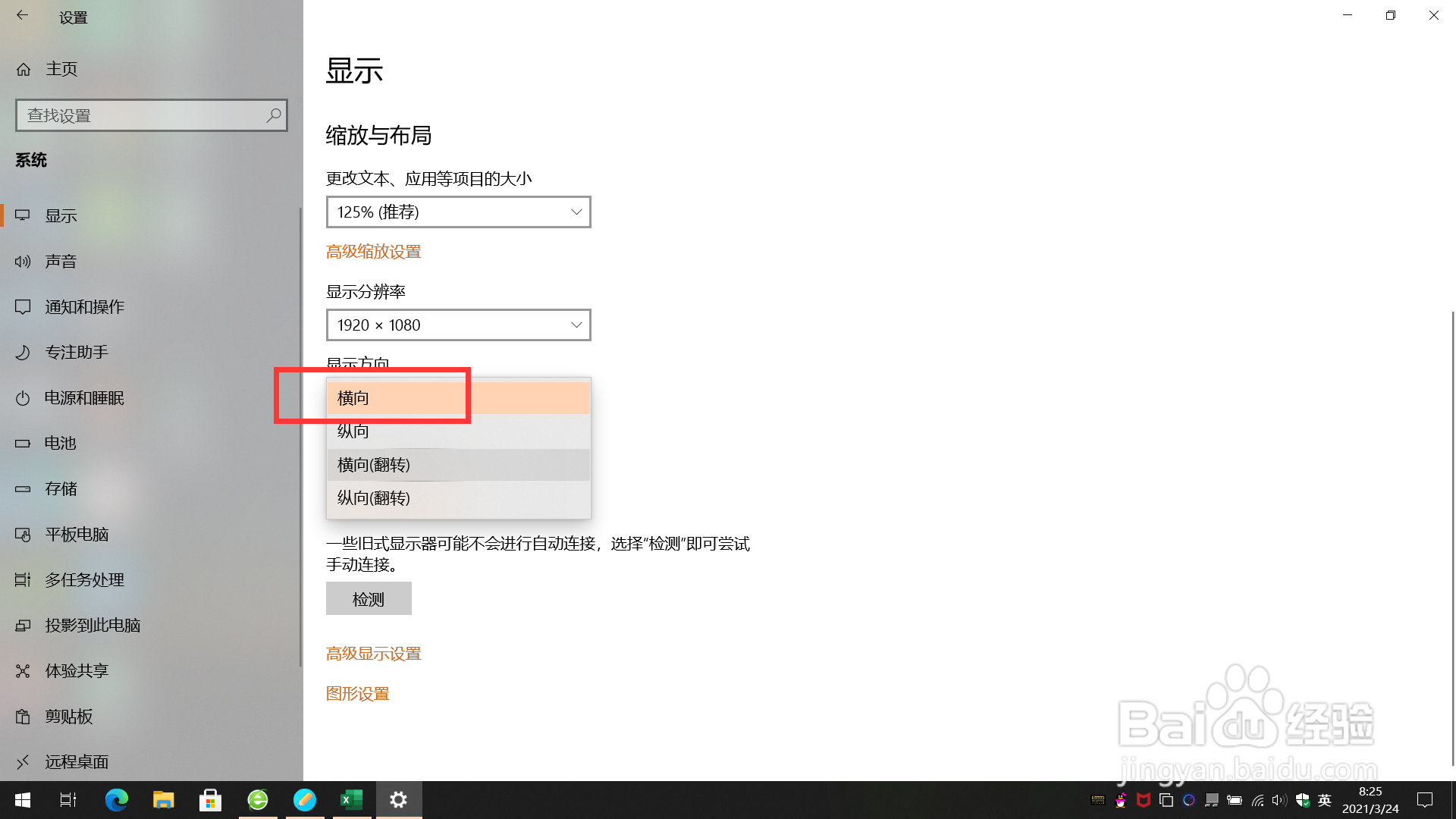The image size is (1456, 819).
Task: Open Remote Desktop settings
Action: click(x=77, y=761)
